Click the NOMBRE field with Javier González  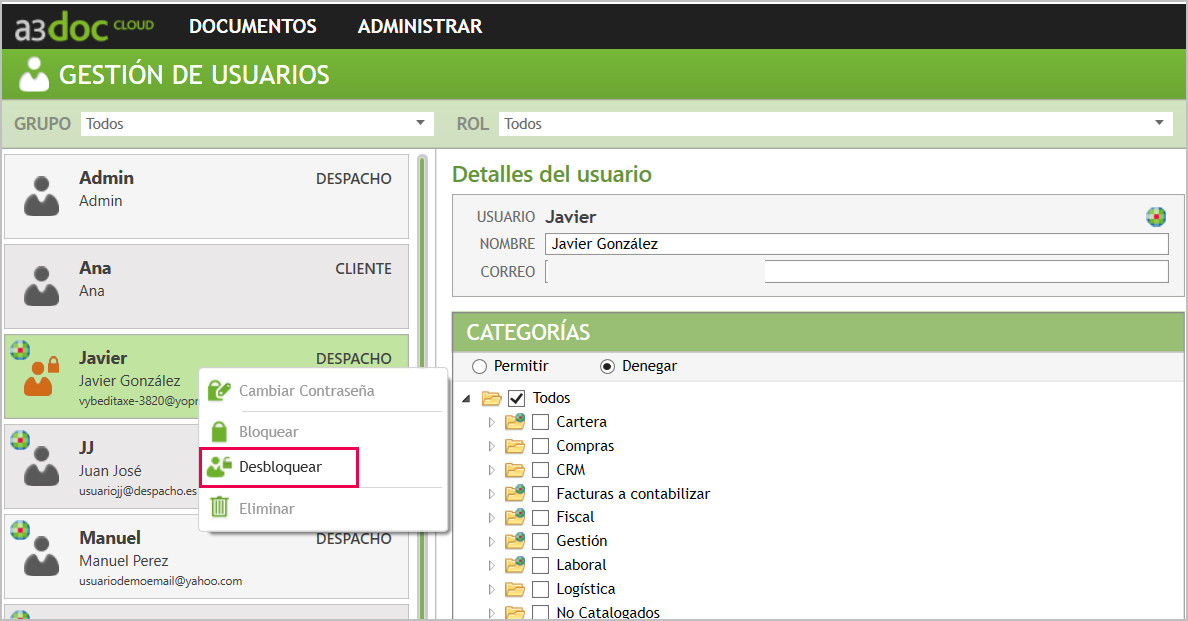[x=856, y=244]
